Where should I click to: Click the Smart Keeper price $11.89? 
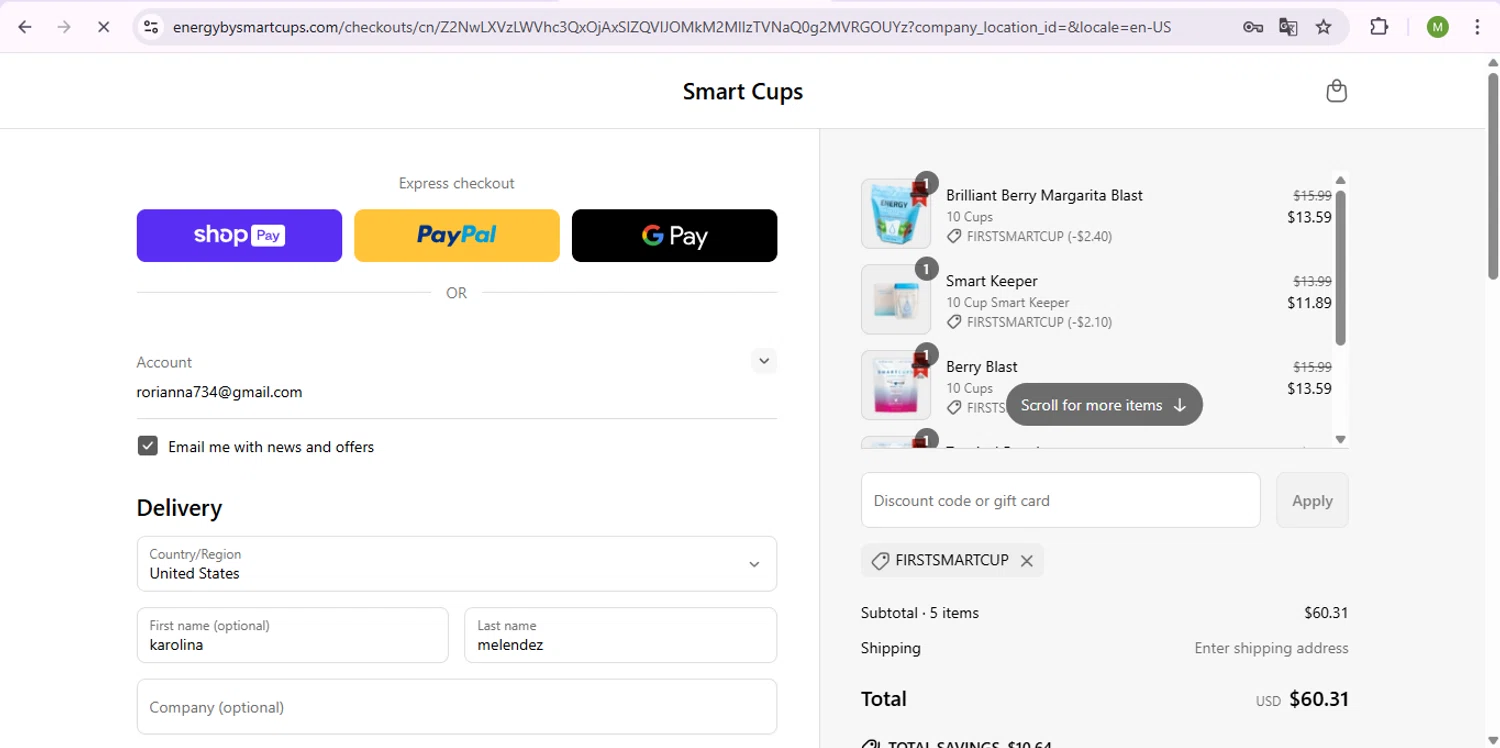[1309, 303]
